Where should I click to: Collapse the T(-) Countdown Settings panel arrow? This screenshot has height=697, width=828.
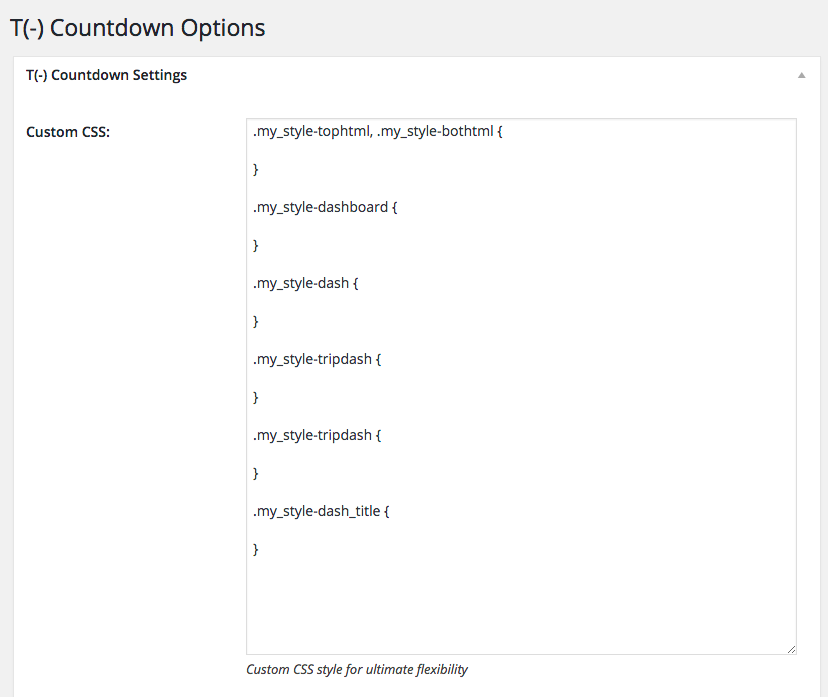[x=801, y=76]
